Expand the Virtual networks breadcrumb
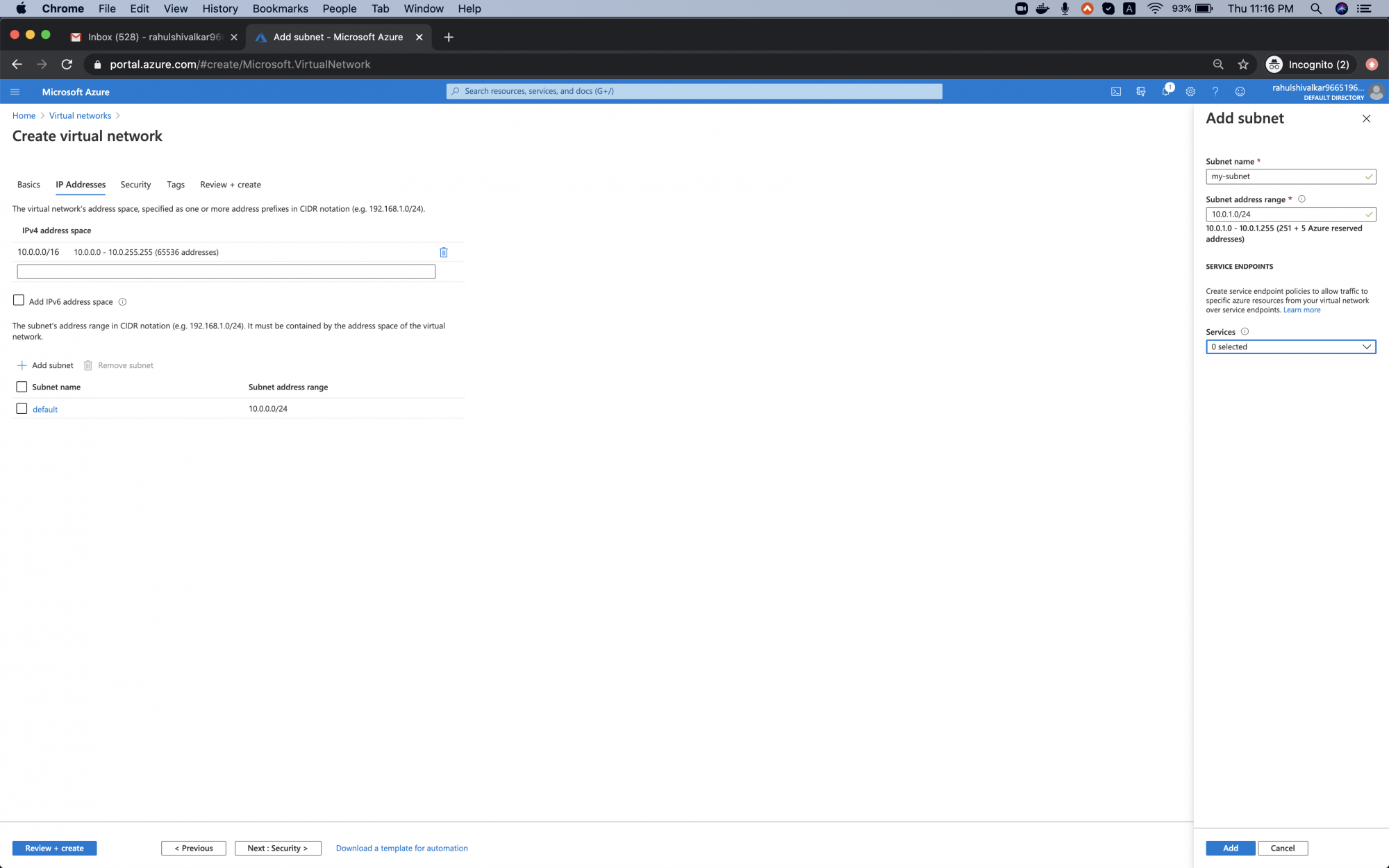The width and height of the screenshot is (1389, 868). (80, 115)
